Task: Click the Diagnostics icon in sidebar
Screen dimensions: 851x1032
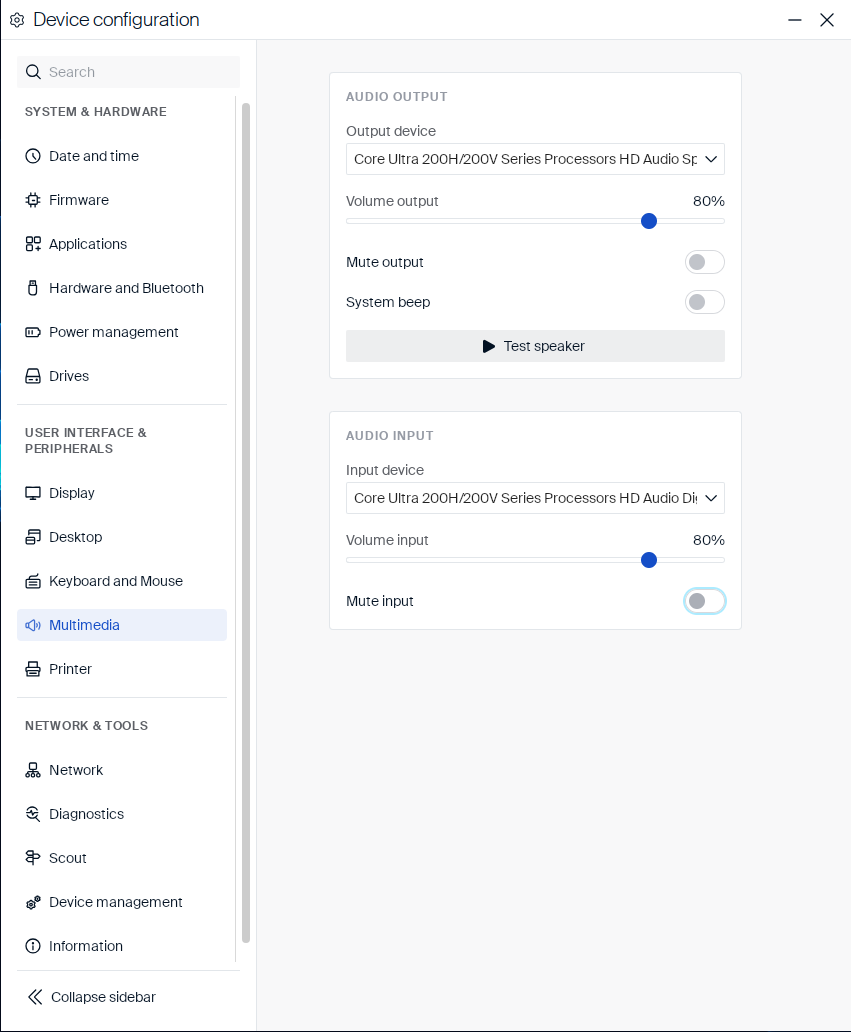Action: pos(33,814)
